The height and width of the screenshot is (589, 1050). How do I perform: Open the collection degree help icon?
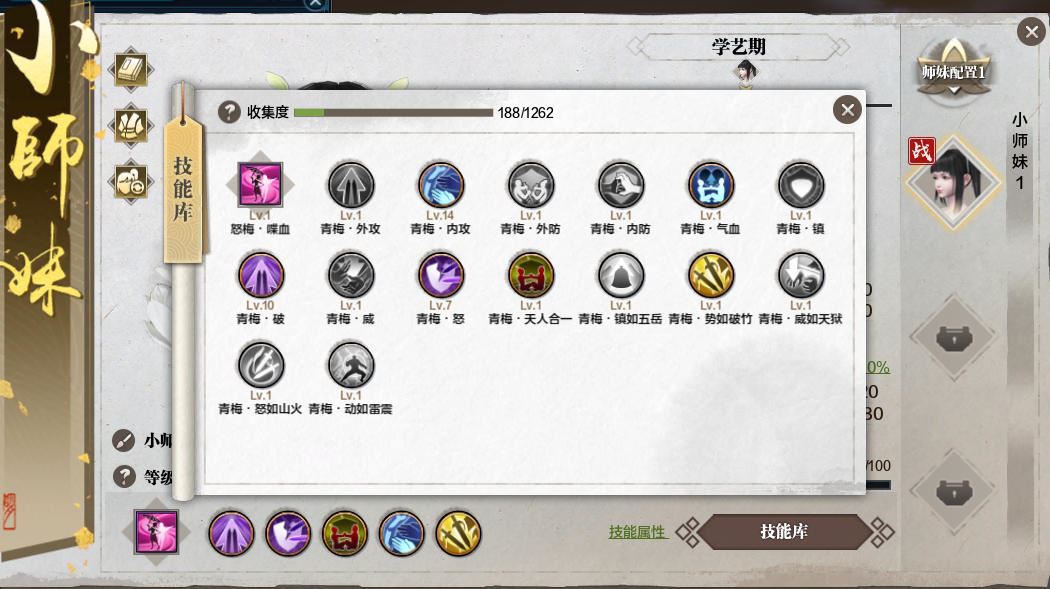229,112
